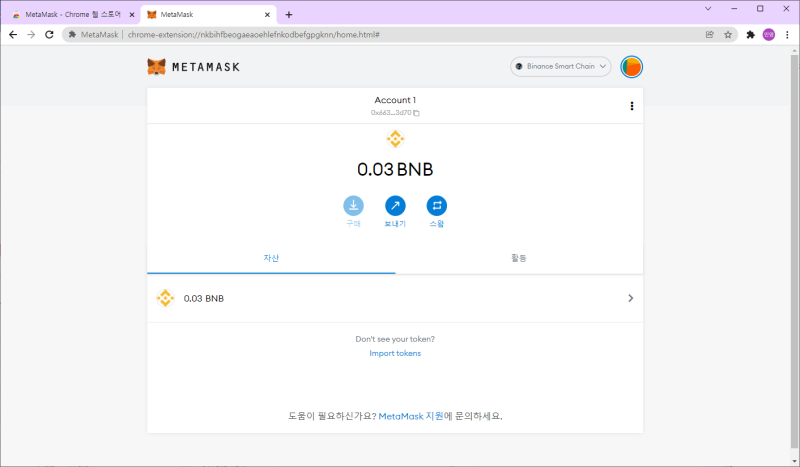Click the 0.03 BNB main balance
Image resolution: width=800 pixels, height=467 pixels.
tap(395, 169)
